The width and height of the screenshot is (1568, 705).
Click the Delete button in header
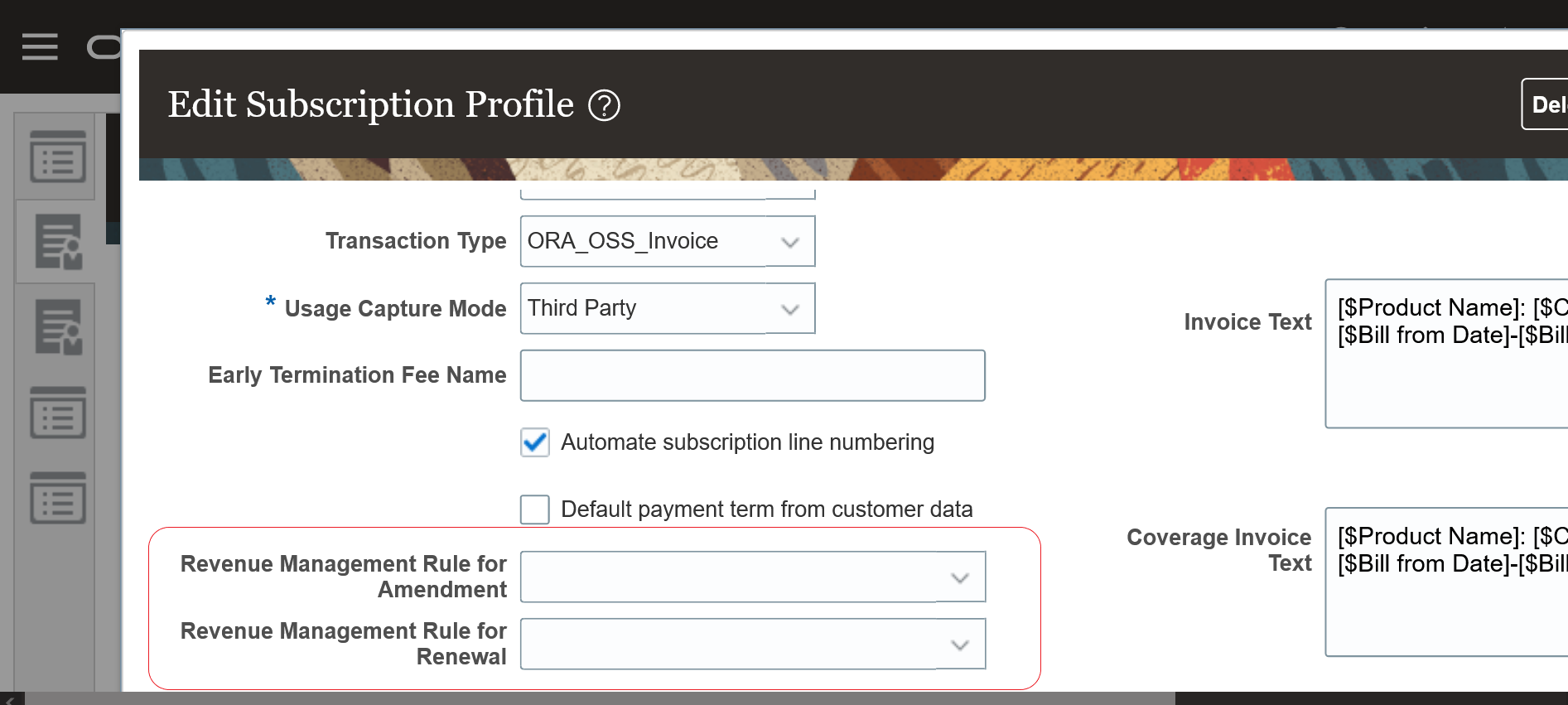[x=1546, y=104]
